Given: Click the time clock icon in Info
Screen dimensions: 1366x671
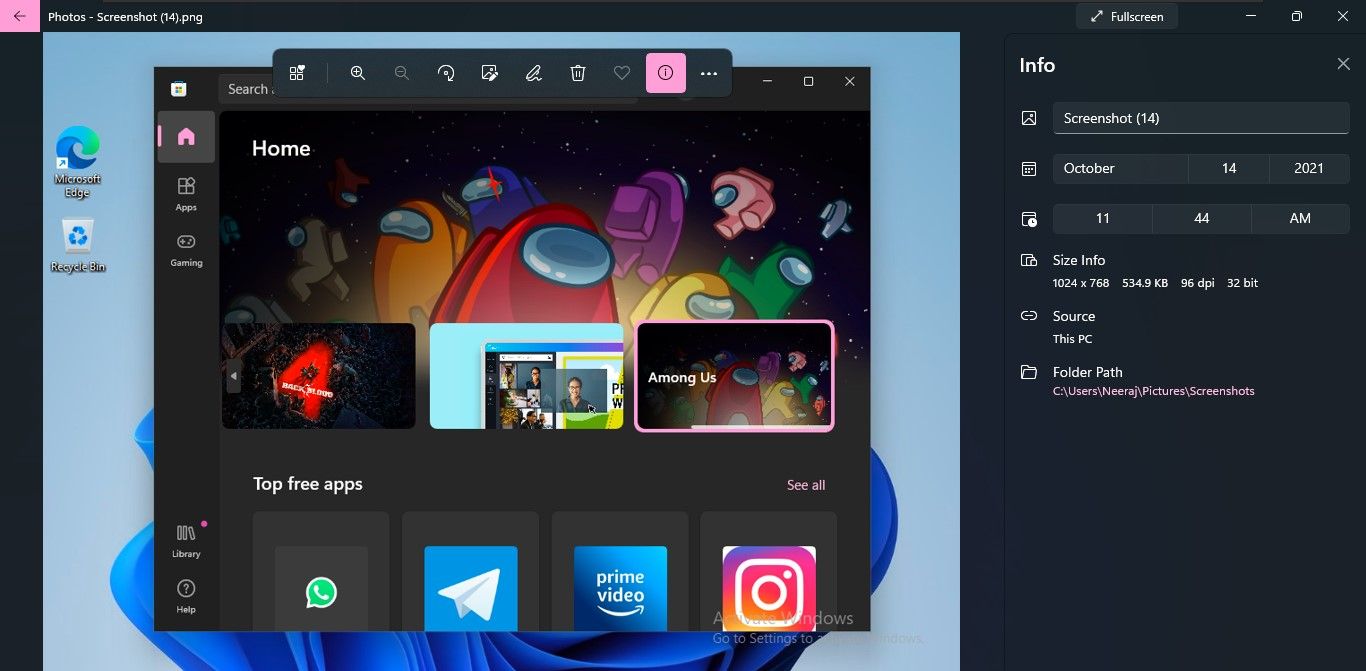Looking at the screenshot, I should (1029, 219).
